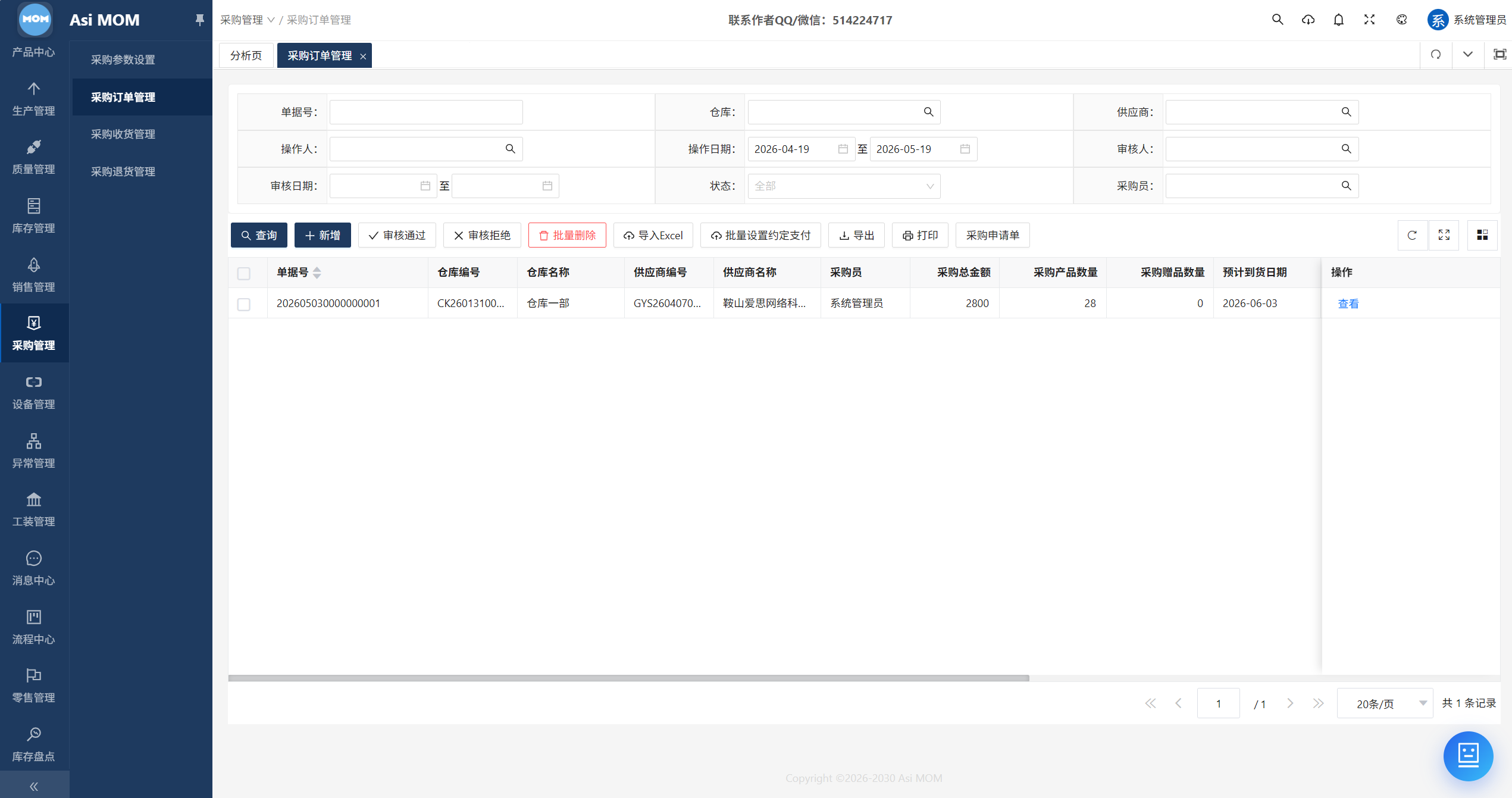The width and height of the screenshot is (1512, 798).
Task: Open 库存盘点 module
Action: point(34,744)
